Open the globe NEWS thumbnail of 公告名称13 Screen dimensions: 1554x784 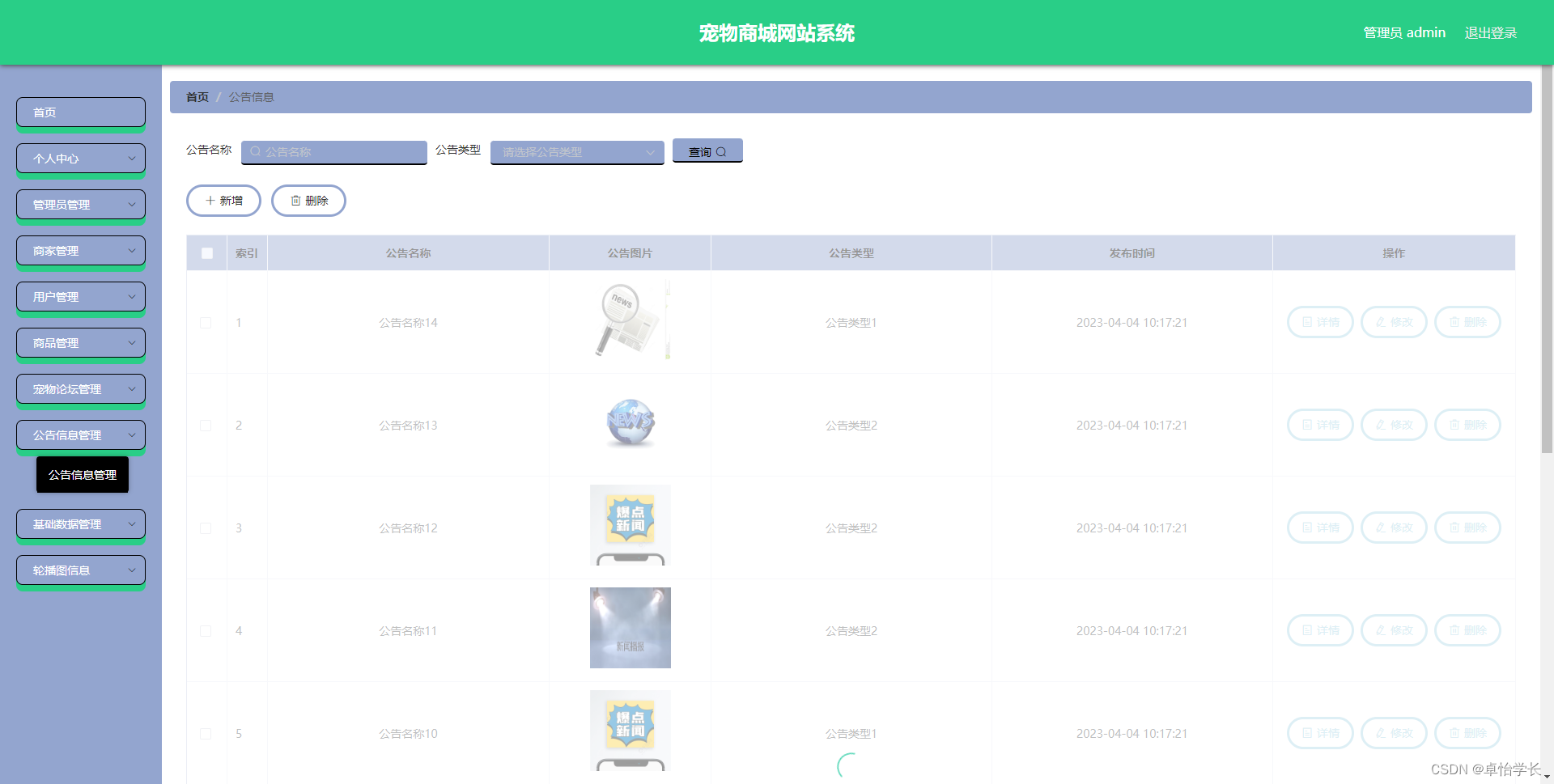(x=631, y=422)
